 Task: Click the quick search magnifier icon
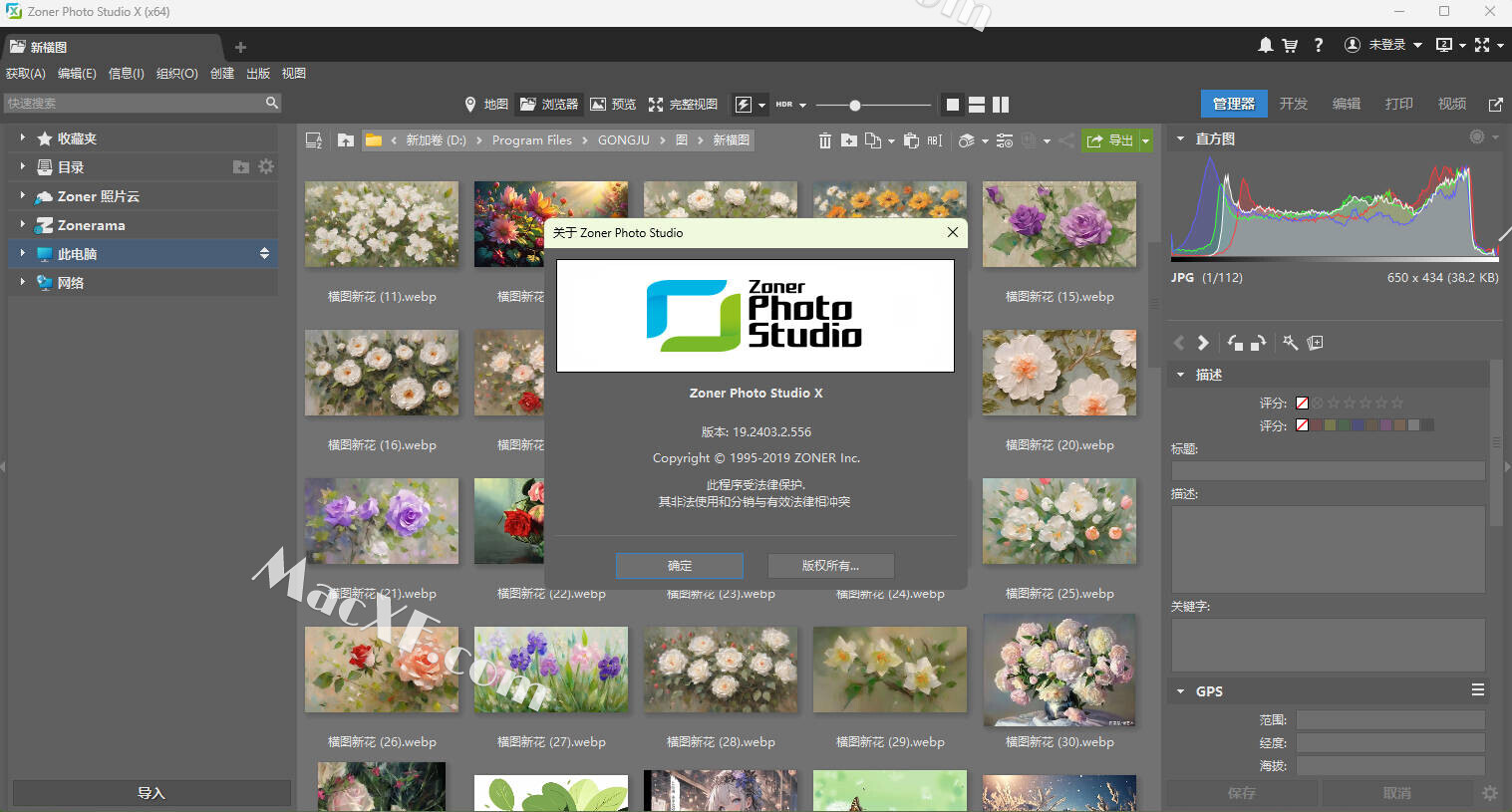click(271, 103)
